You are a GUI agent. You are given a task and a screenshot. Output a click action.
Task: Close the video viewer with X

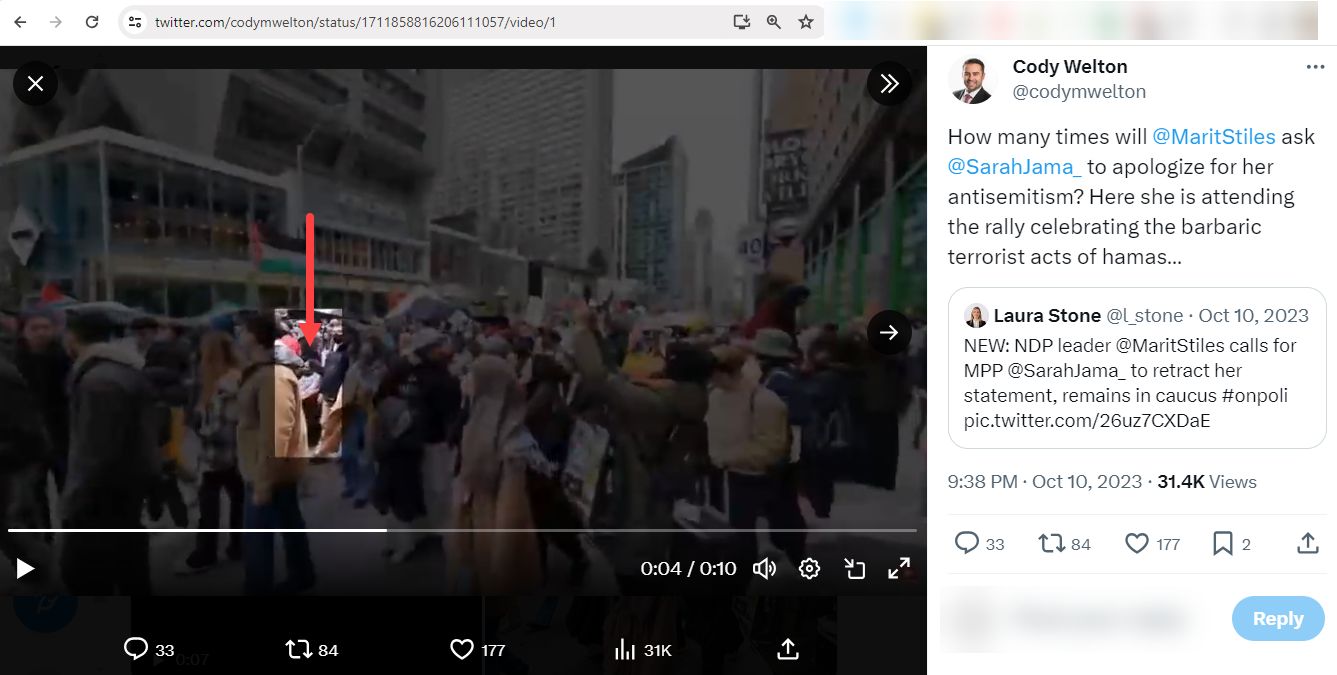tap(35, 83)
